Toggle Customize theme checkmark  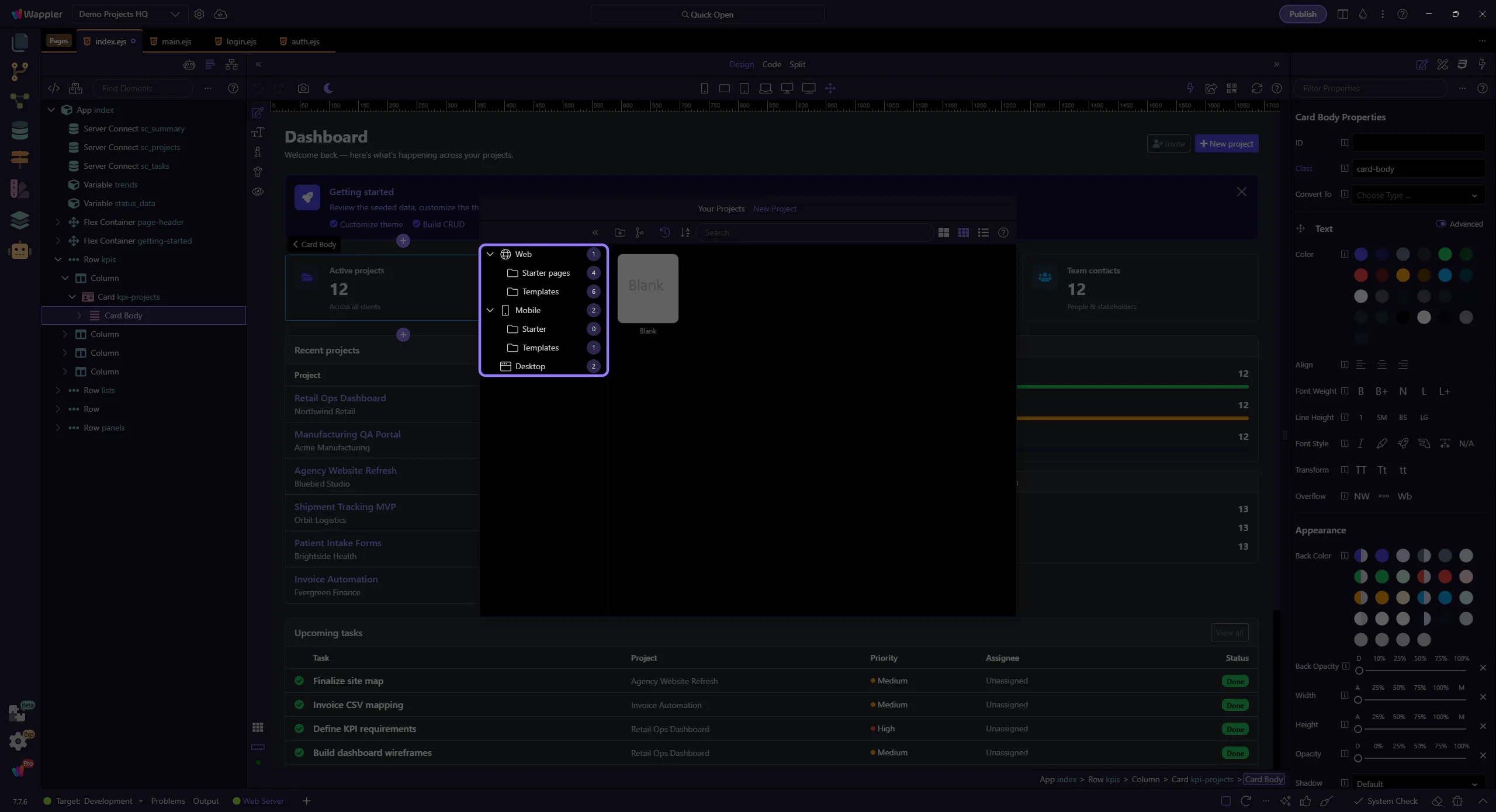point(334,224)
